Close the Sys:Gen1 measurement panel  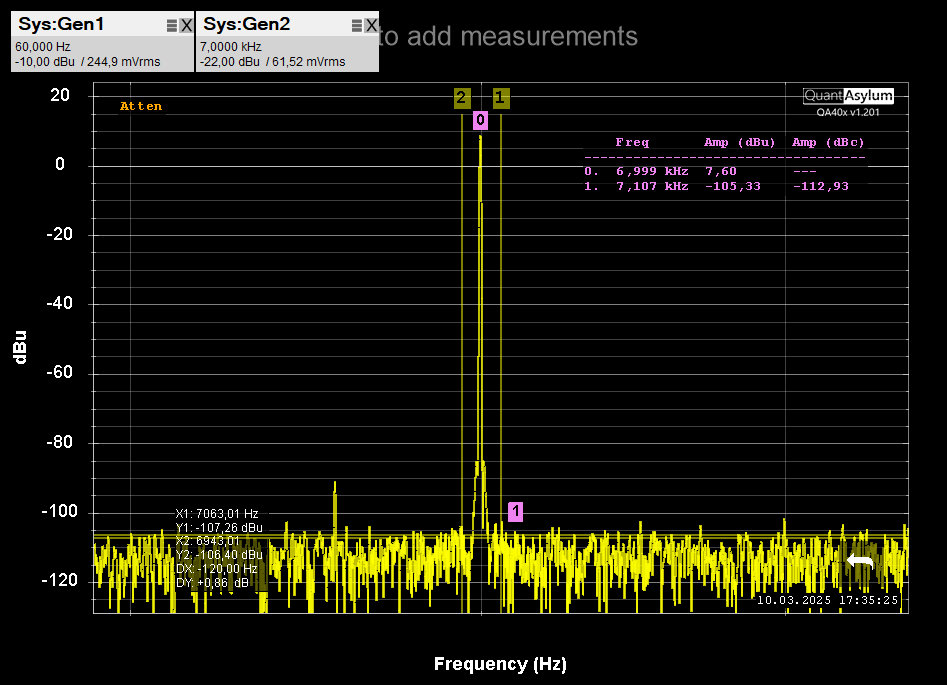[x=187, y=25]
